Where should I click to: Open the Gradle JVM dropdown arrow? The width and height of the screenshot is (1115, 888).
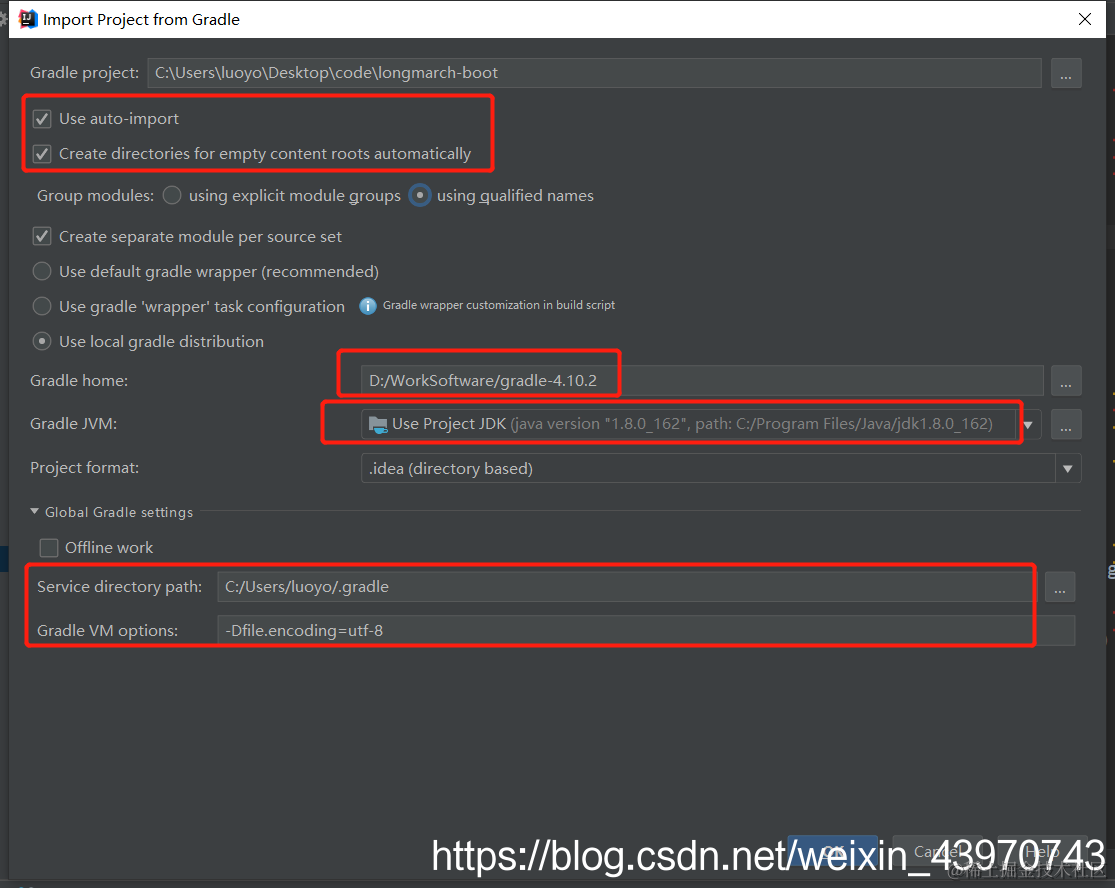pos(1028,424)
